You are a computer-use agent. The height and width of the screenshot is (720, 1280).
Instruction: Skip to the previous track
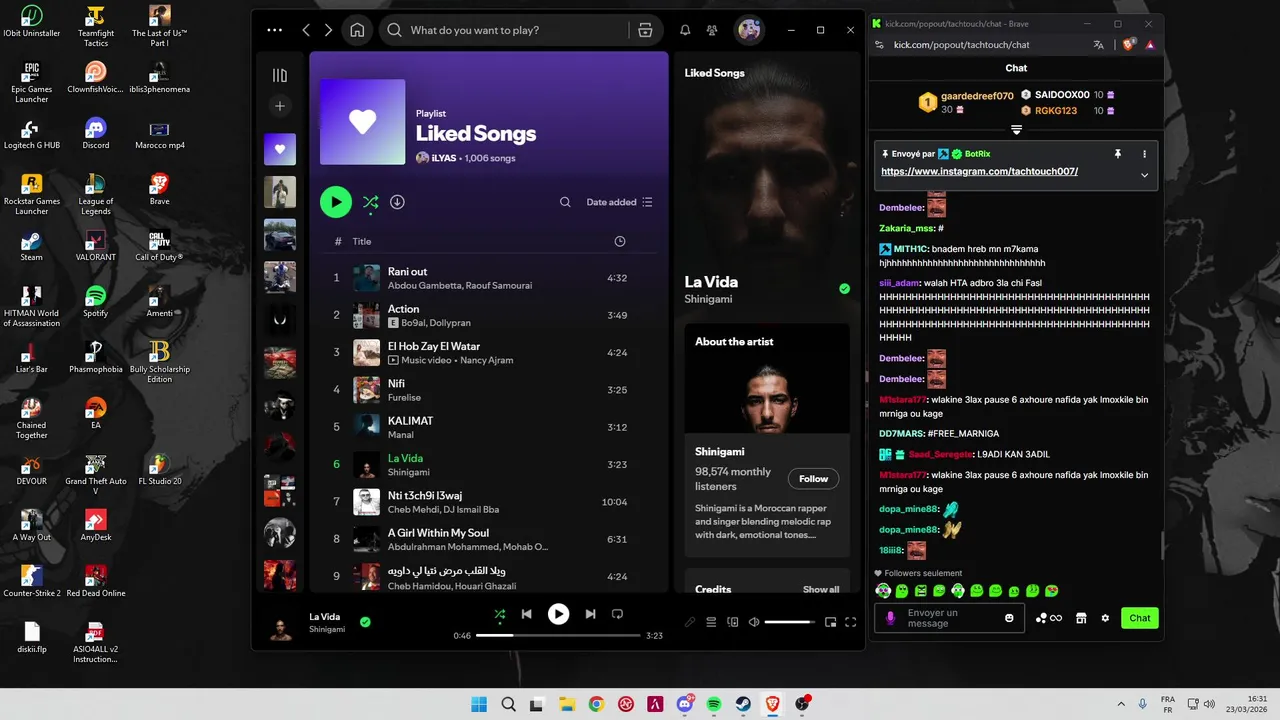pos(526,614)
